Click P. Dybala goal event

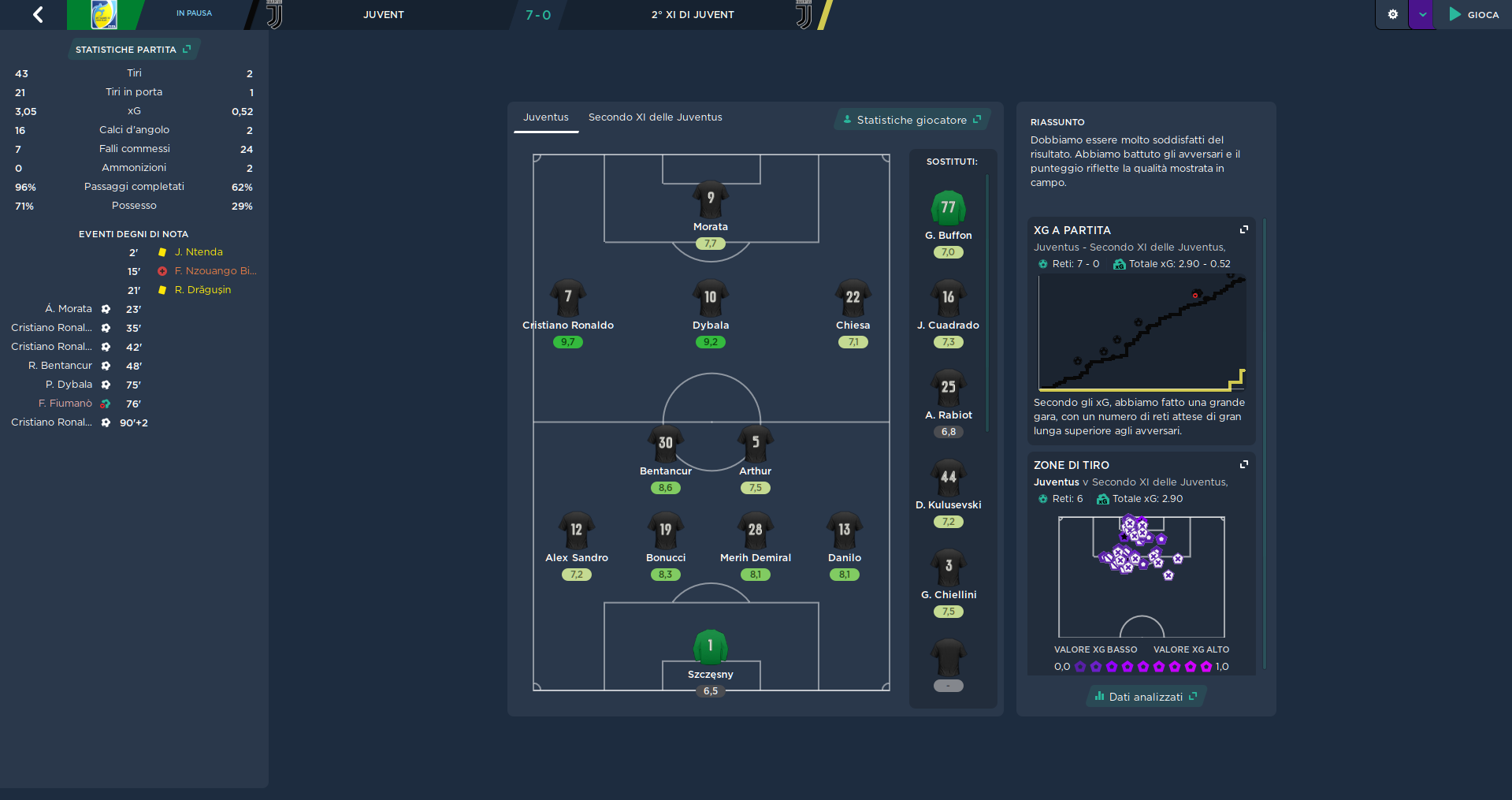(x=69, y=385)
